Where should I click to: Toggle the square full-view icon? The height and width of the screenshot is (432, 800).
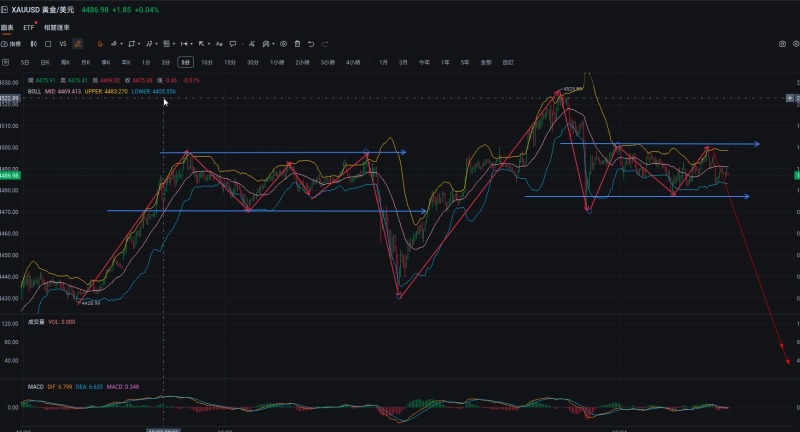[x=48, y=44]
